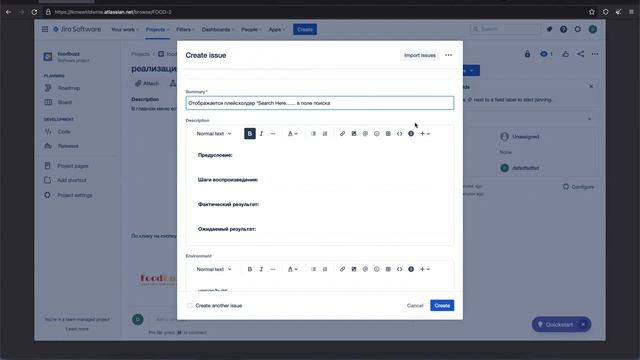Cancel the Create issue dialog

pos(415,305)
